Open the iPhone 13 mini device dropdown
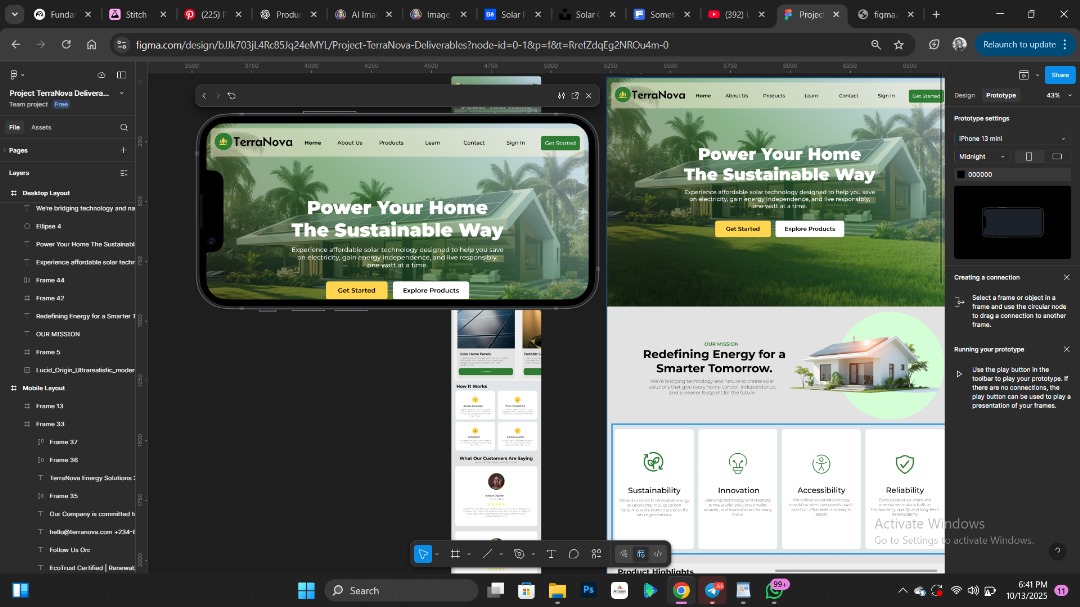This screenshot has height=607, width=1080. [1012, 138]
